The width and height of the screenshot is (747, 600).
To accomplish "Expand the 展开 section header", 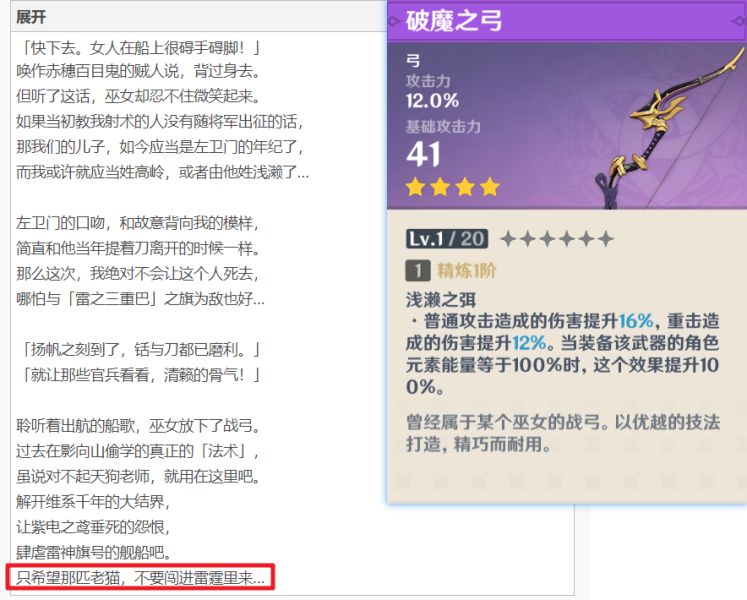I will point(31,18).
